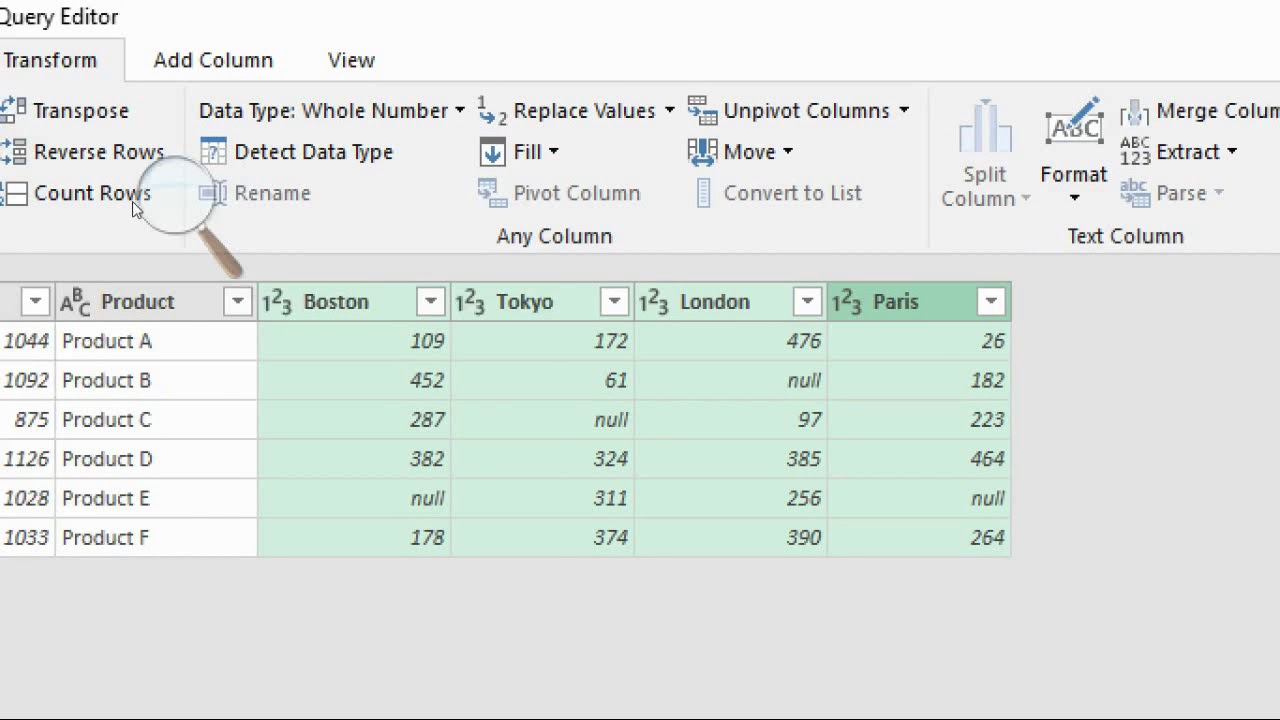
Task: Open the Data Type dropdown
Action: coord(458,111)
